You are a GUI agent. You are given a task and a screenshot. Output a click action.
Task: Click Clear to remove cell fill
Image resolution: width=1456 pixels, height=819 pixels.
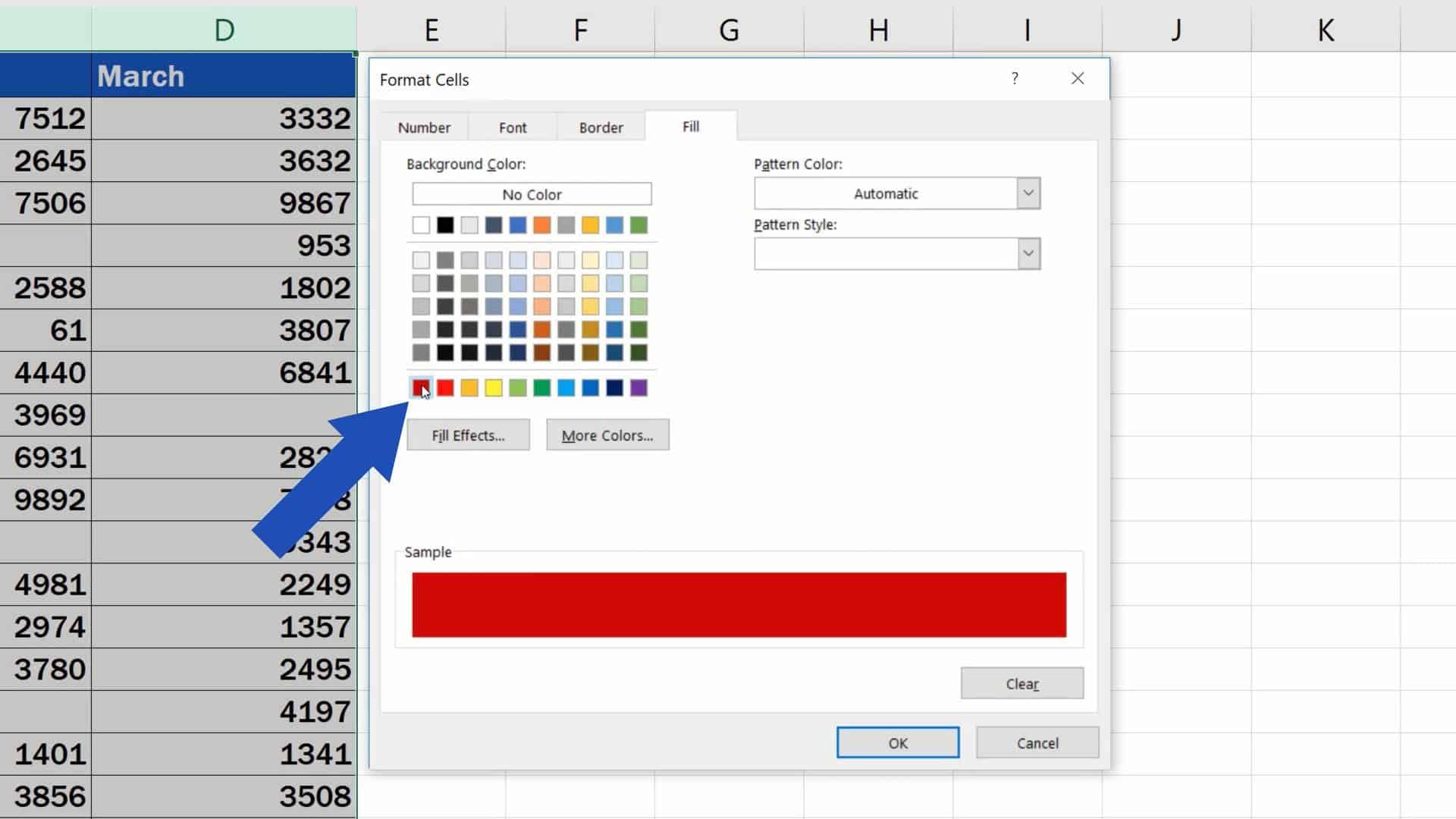point(1022,683)
